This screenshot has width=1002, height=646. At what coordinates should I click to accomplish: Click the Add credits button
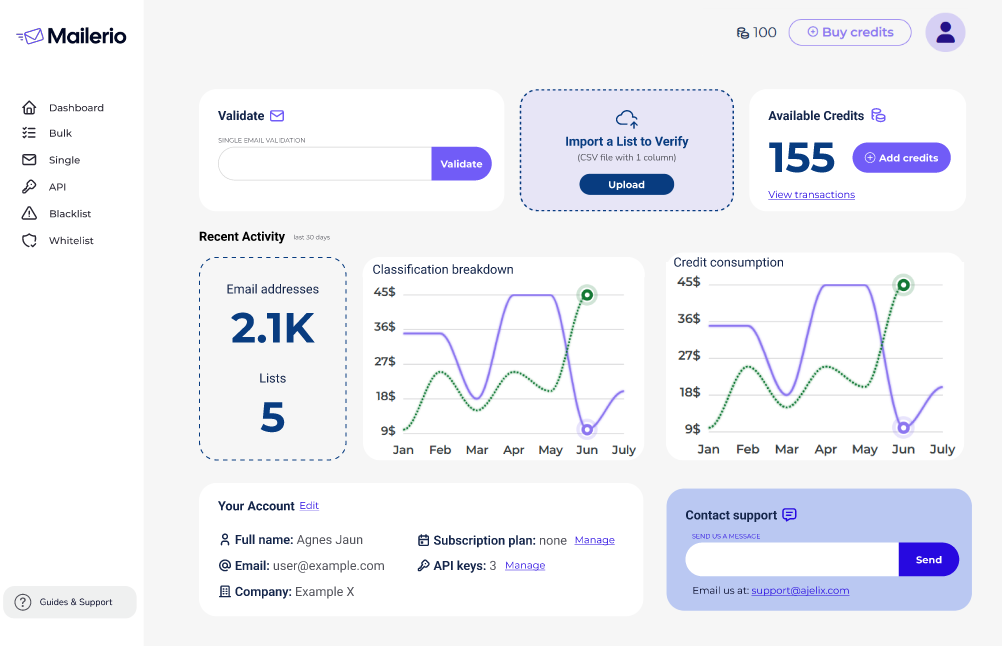tap(901, 158)
